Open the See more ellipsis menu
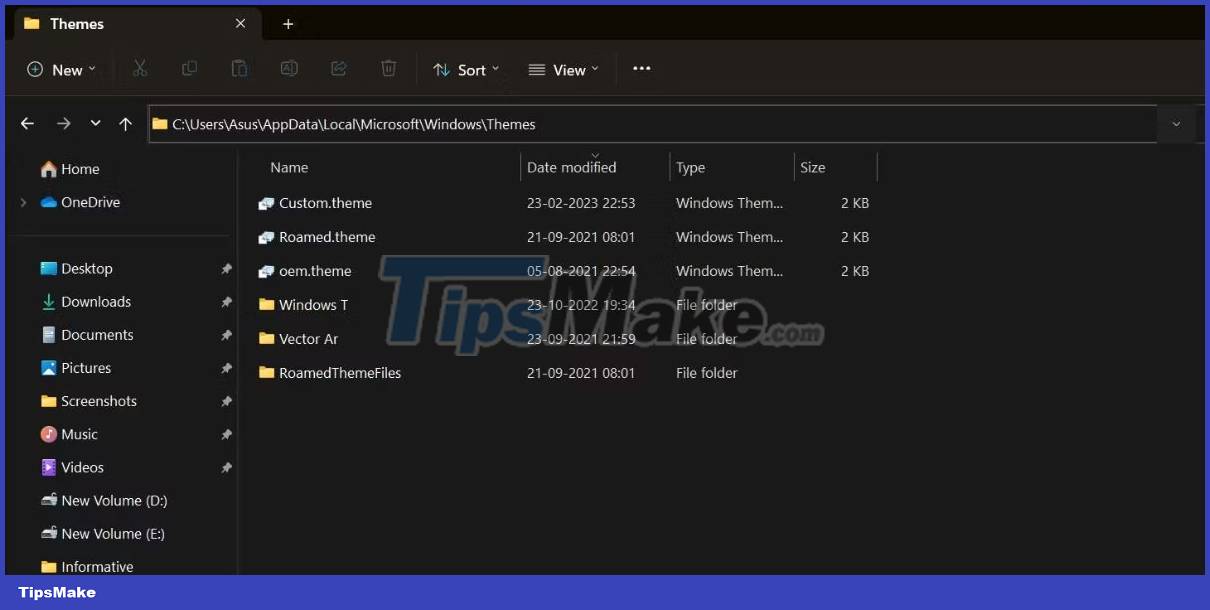This screenshot has width=1210, height=610. coord(641,69)
